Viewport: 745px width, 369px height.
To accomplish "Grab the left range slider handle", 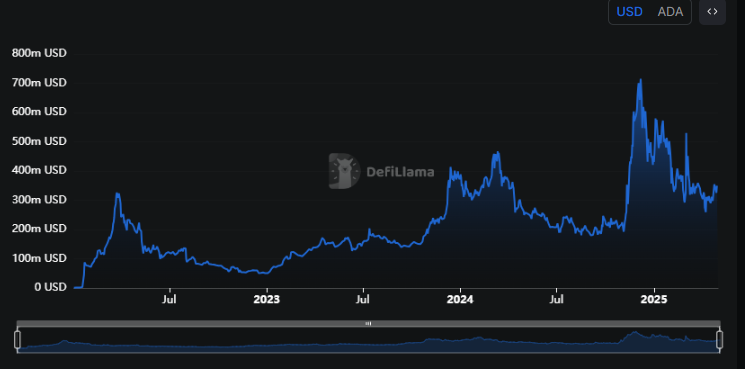I will click(x=18, y=340).
